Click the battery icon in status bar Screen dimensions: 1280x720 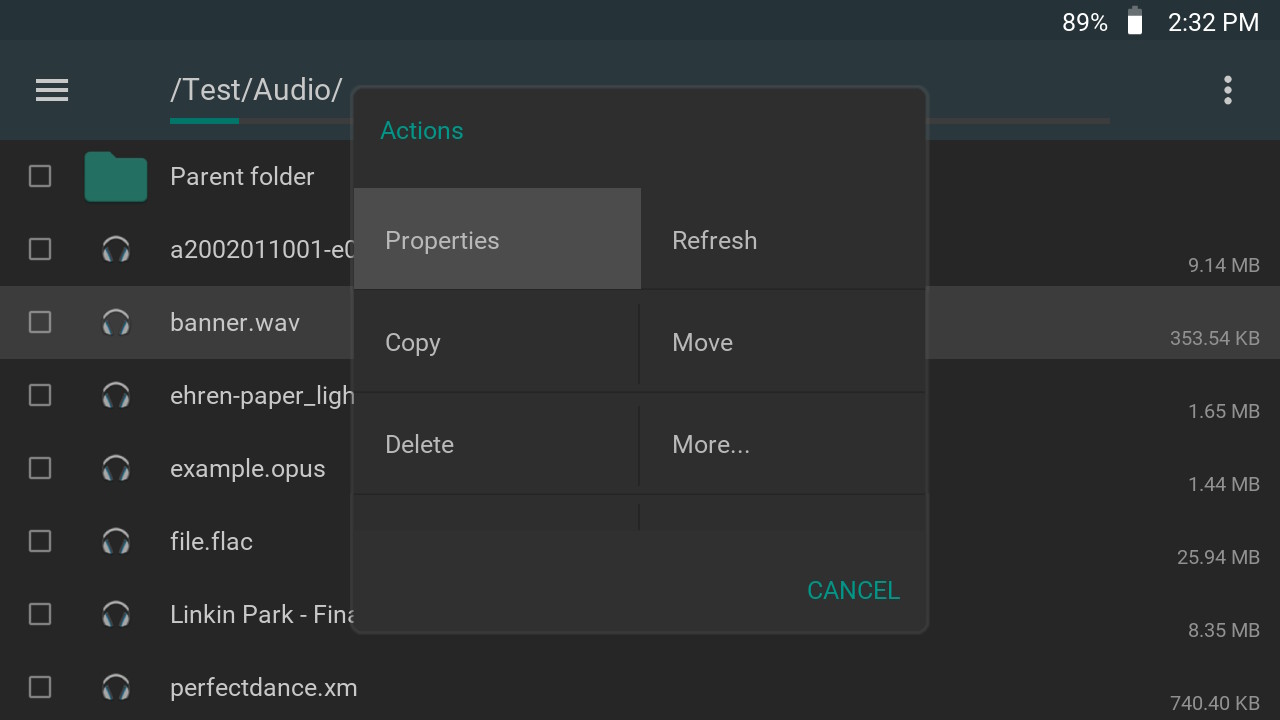1135,22
